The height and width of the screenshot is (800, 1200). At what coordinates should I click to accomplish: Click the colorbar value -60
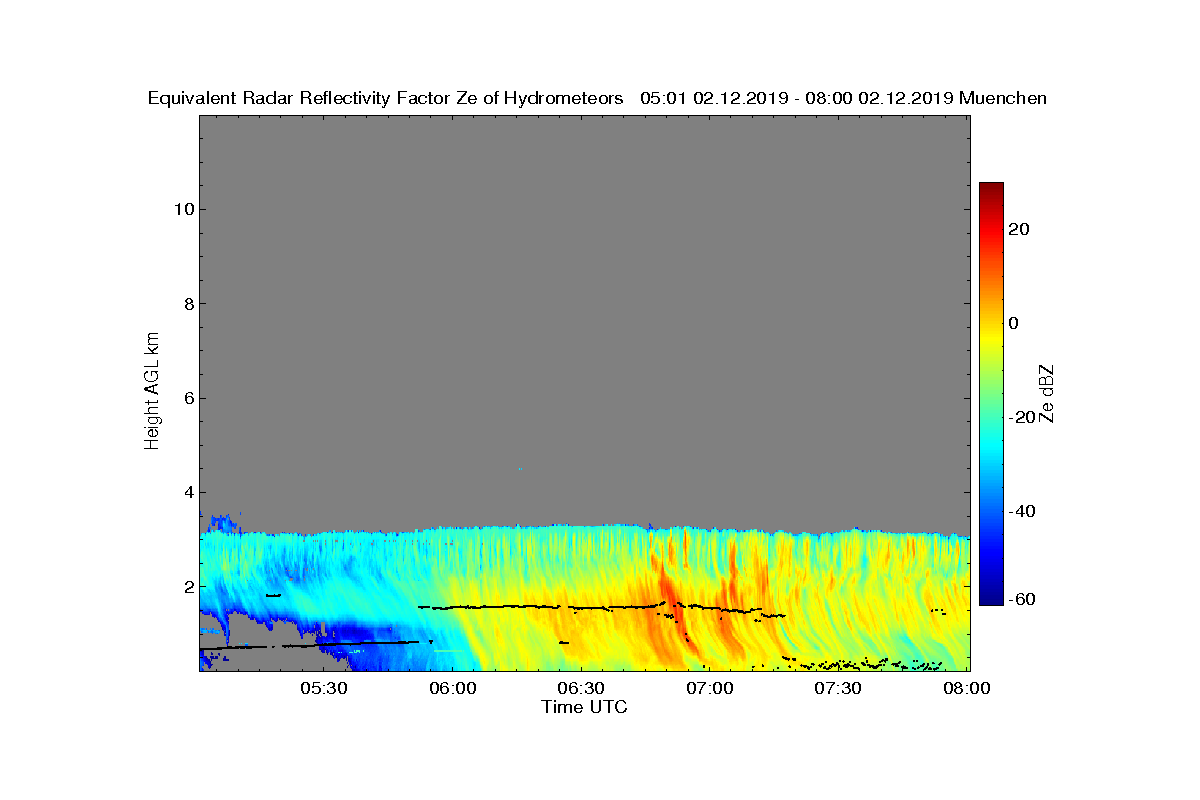(1022, 599)
